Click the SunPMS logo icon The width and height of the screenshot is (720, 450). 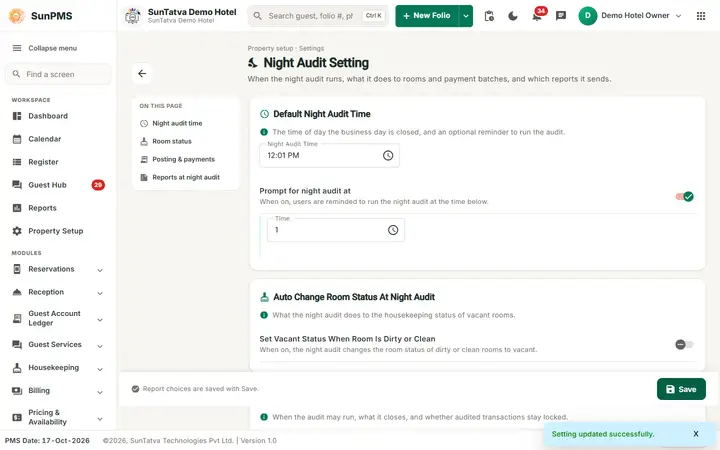(17, 16)
